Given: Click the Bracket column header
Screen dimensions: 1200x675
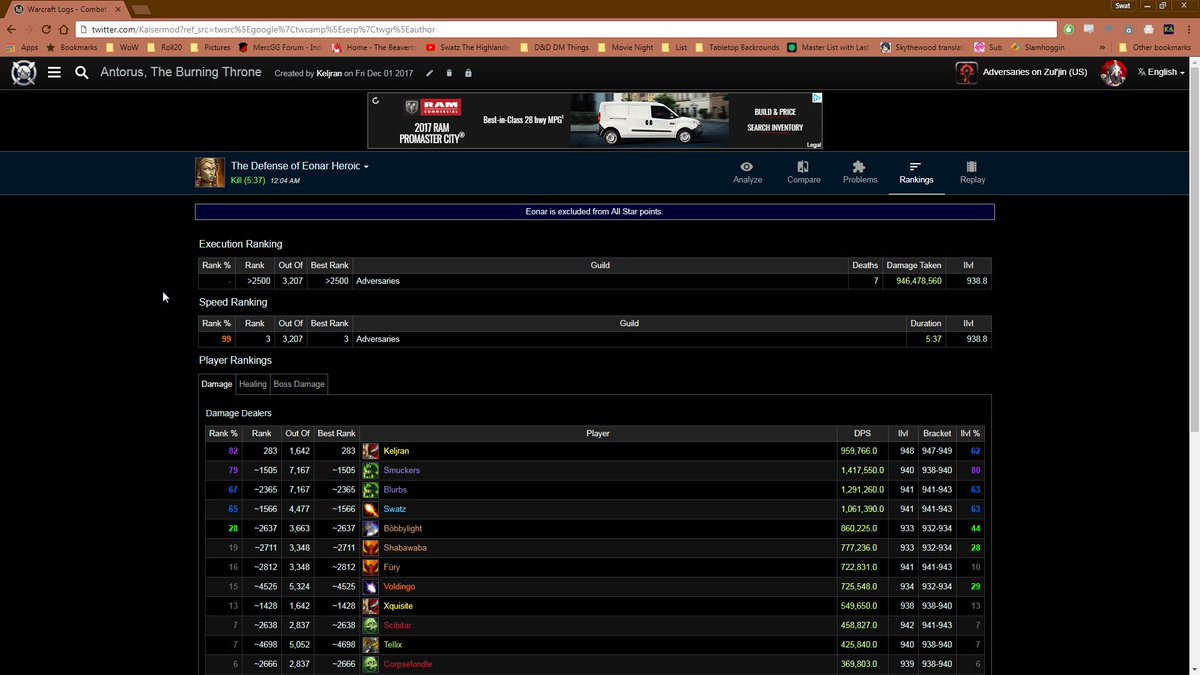Looking at the screenshot, I should [x=937, y=433].
